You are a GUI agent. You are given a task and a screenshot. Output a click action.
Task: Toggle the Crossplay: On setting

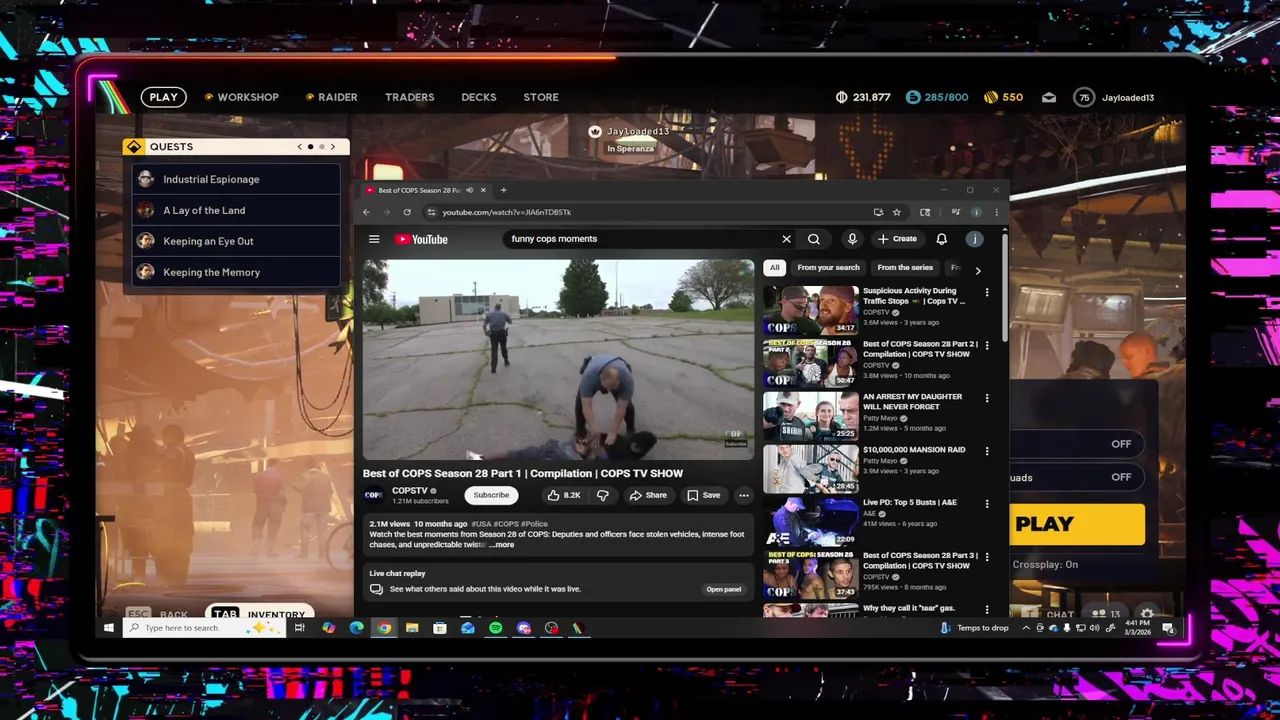1045,564
